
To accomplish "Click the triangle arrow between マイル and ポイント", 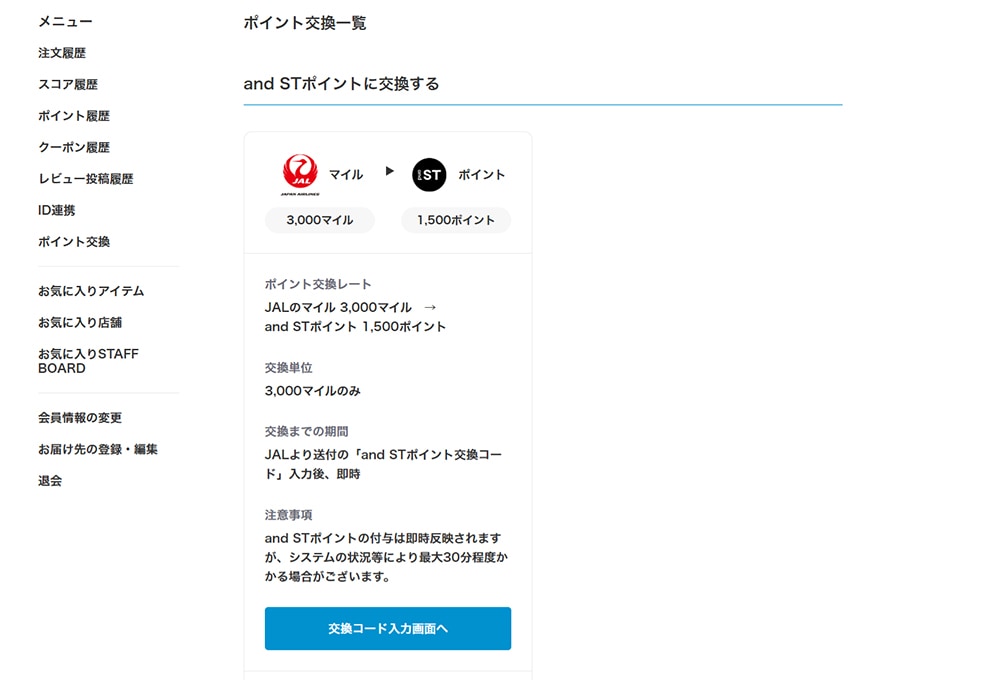I will tap(390, 171).
